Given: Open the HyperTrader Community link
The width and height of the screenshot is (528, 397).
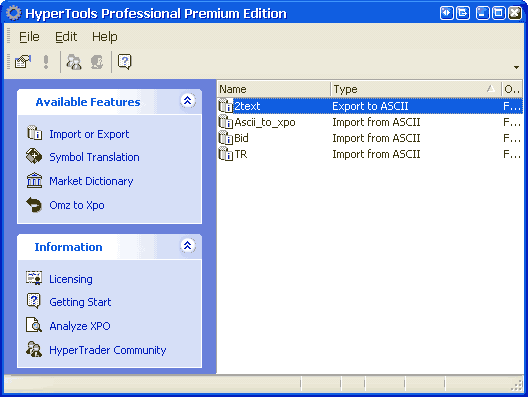Looking at the screenshot, I should [108, 350].
